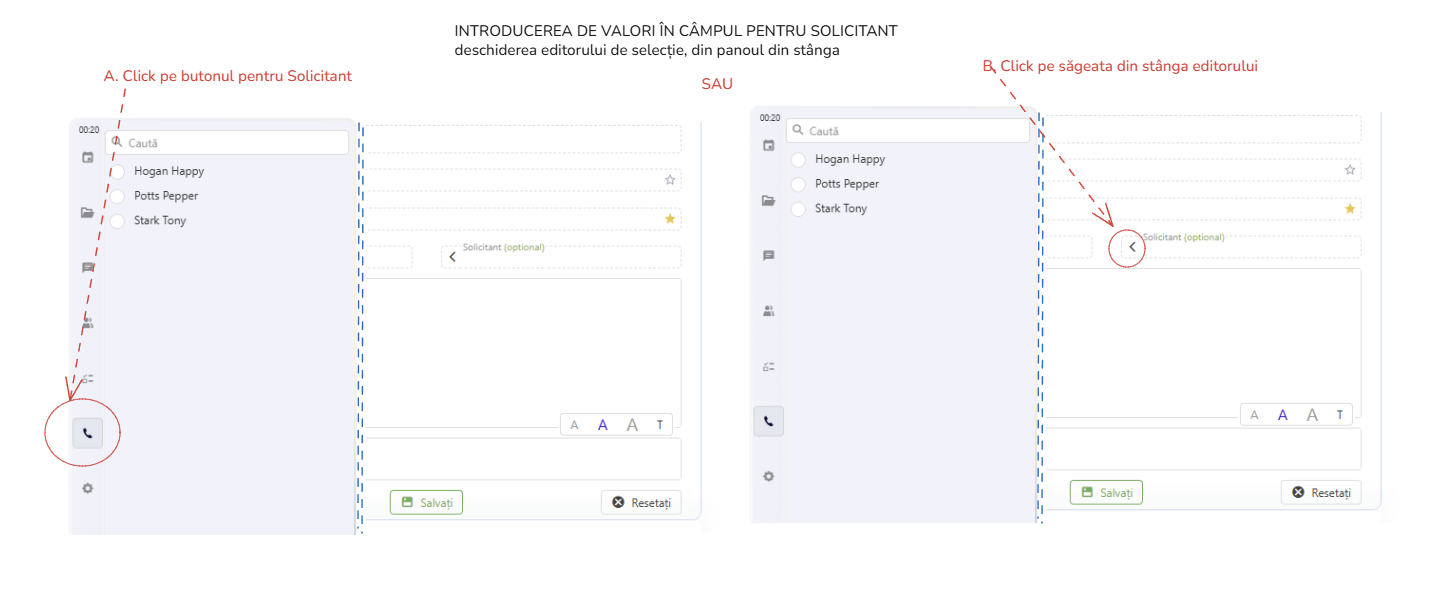Click the phone icon in left screenshot sidebar
The image size is (1437, 591).
[x=88, y=433]
